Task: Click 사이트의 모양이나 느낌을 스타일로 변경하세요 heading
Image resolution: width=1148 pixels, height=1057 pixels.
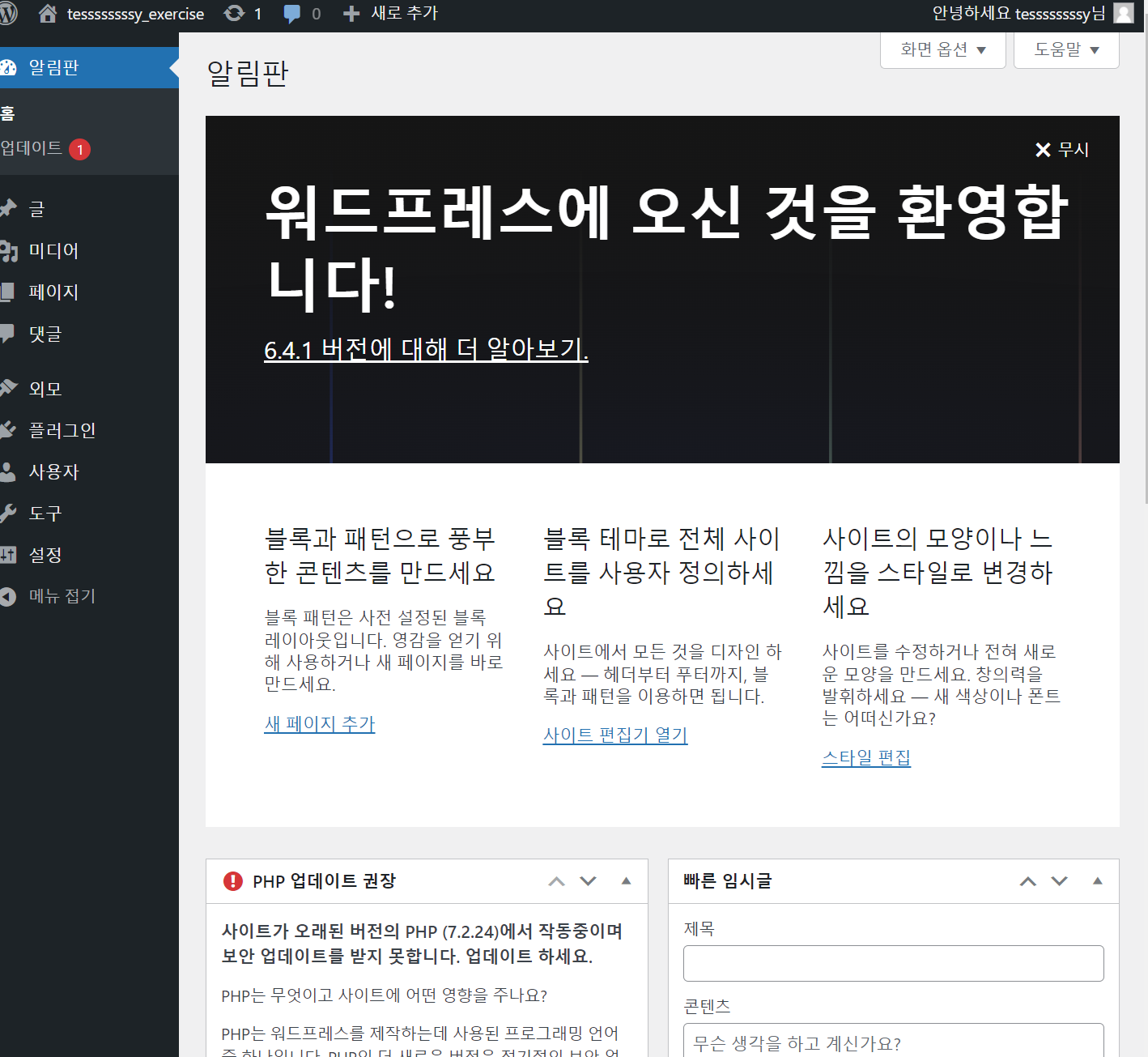Action: click(938, 572)
